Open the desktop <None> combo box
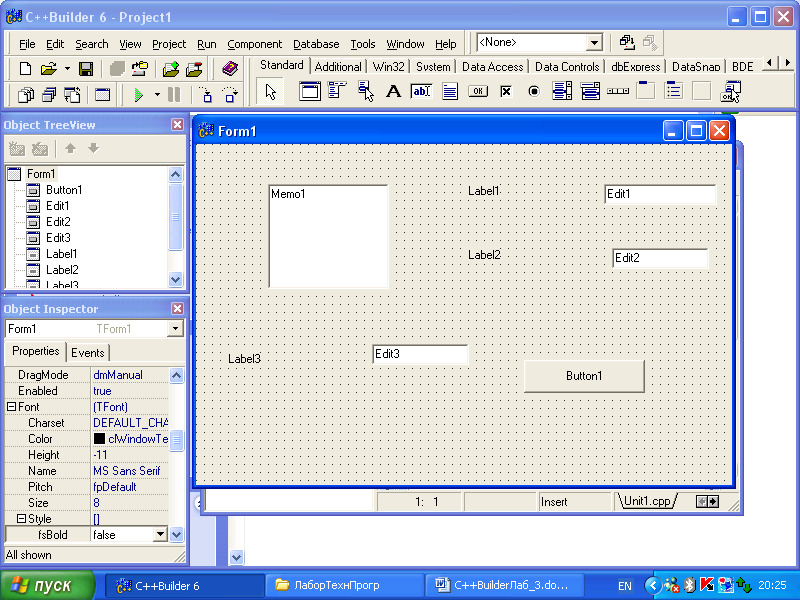800x600 pixels. (593, 43)
